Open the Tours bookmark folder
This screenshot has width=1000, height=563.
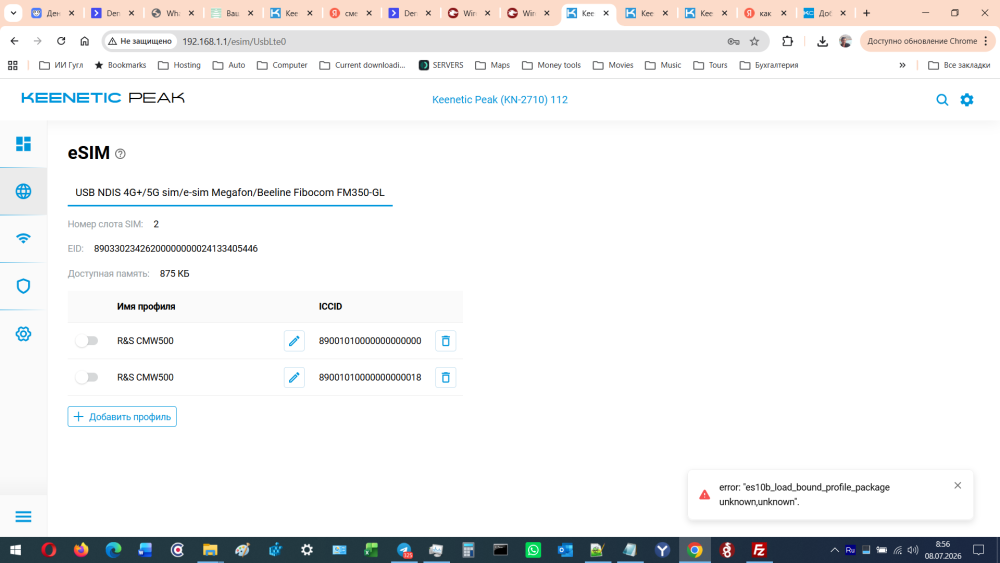point(710,65)
